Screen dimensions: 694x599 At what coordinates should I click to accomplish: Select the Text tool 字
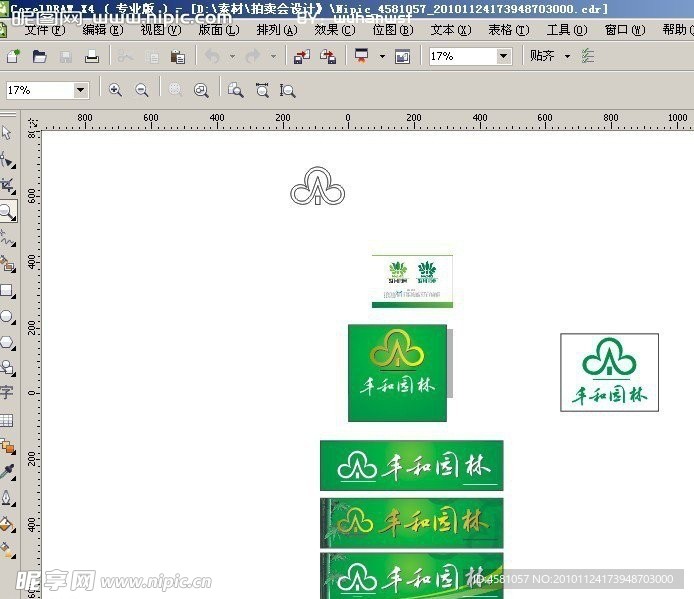click(7, 392)
